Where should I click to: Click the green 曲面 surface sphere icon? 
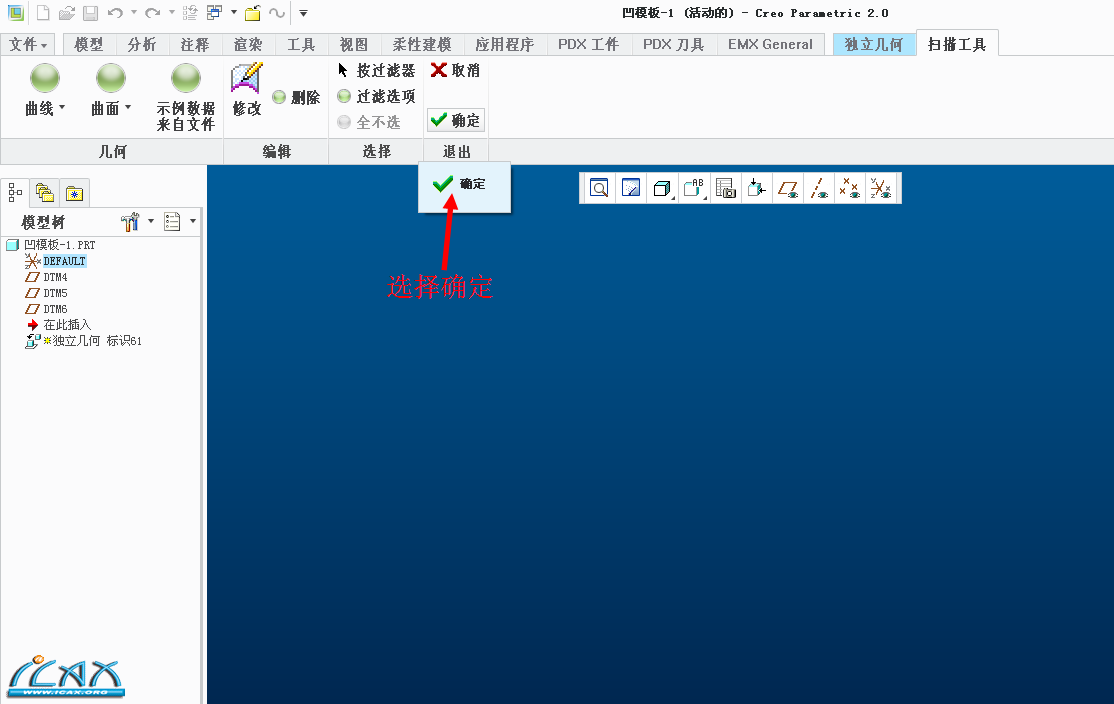click(x=111, y=78)
